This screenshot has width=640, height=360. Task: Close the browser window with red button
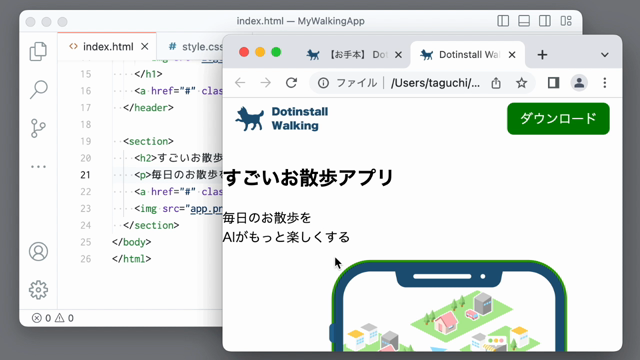(244, 52)
